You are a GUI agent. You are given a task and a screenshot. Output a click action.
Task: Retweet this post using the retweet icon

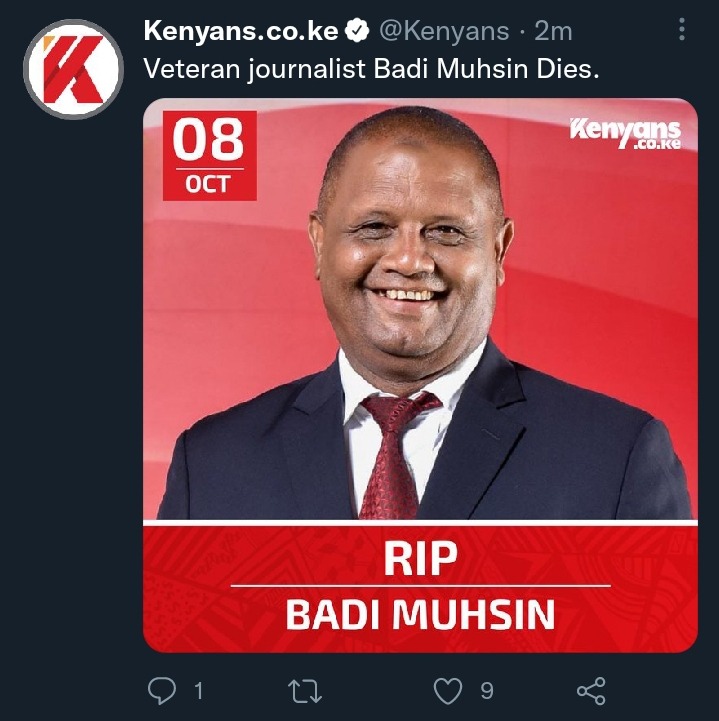point(304,691)
